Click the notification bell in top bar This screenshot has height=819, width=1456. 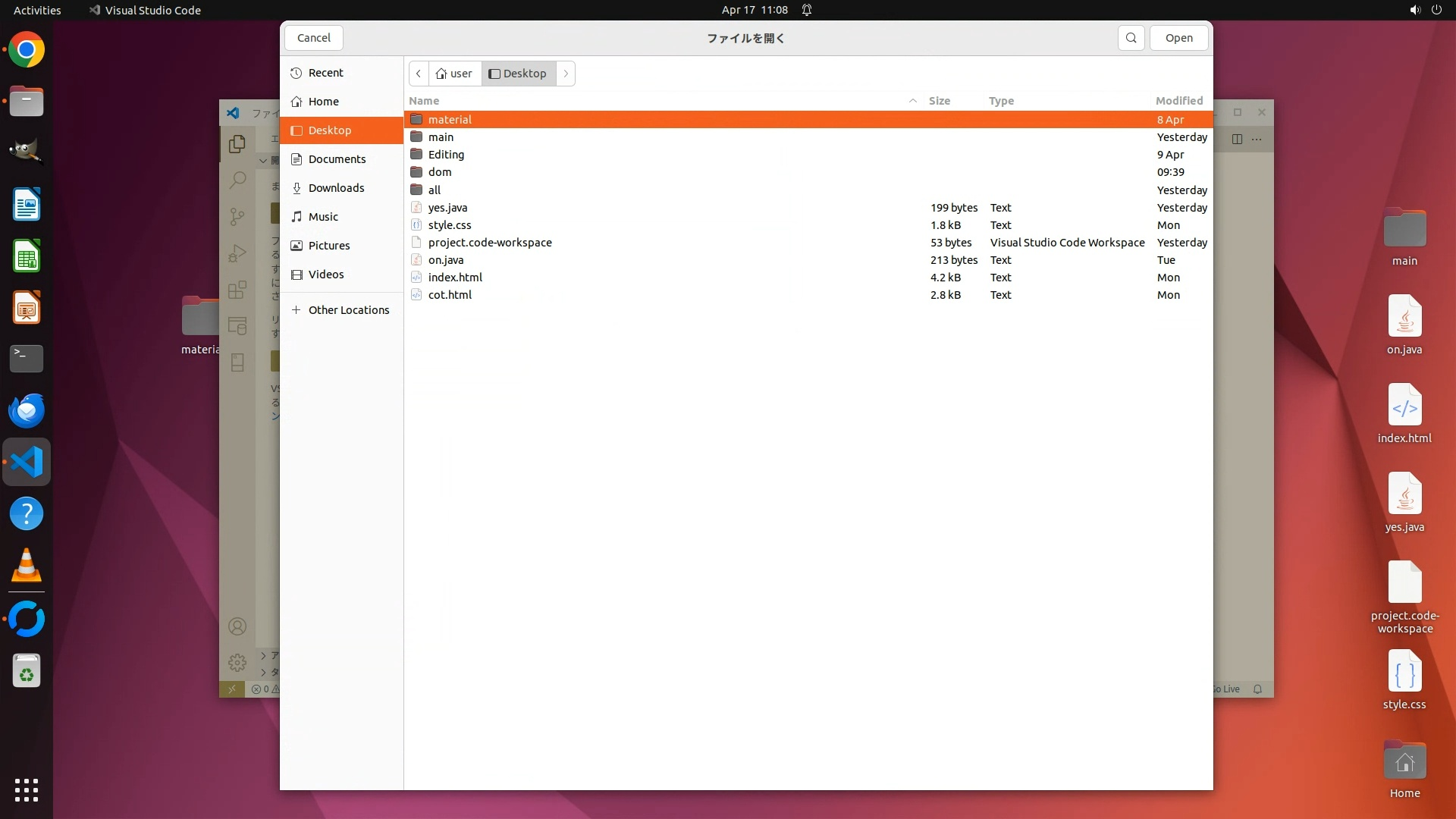pyautogui.click(x=807, y=10)
